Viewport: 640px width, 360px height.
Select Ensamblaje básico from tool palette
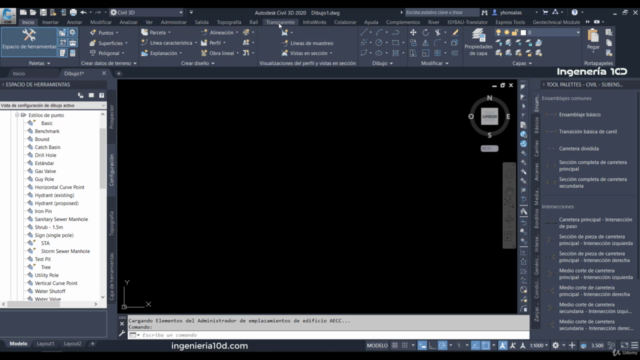580,115
